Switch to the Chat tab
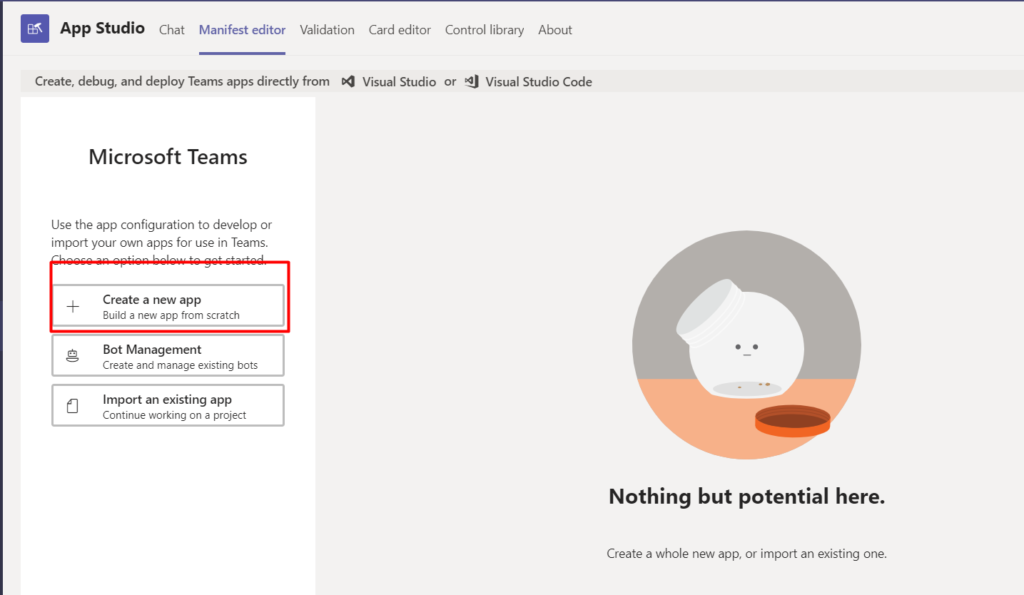Viewport: 1024px width, 595px height. coord(172,30)
